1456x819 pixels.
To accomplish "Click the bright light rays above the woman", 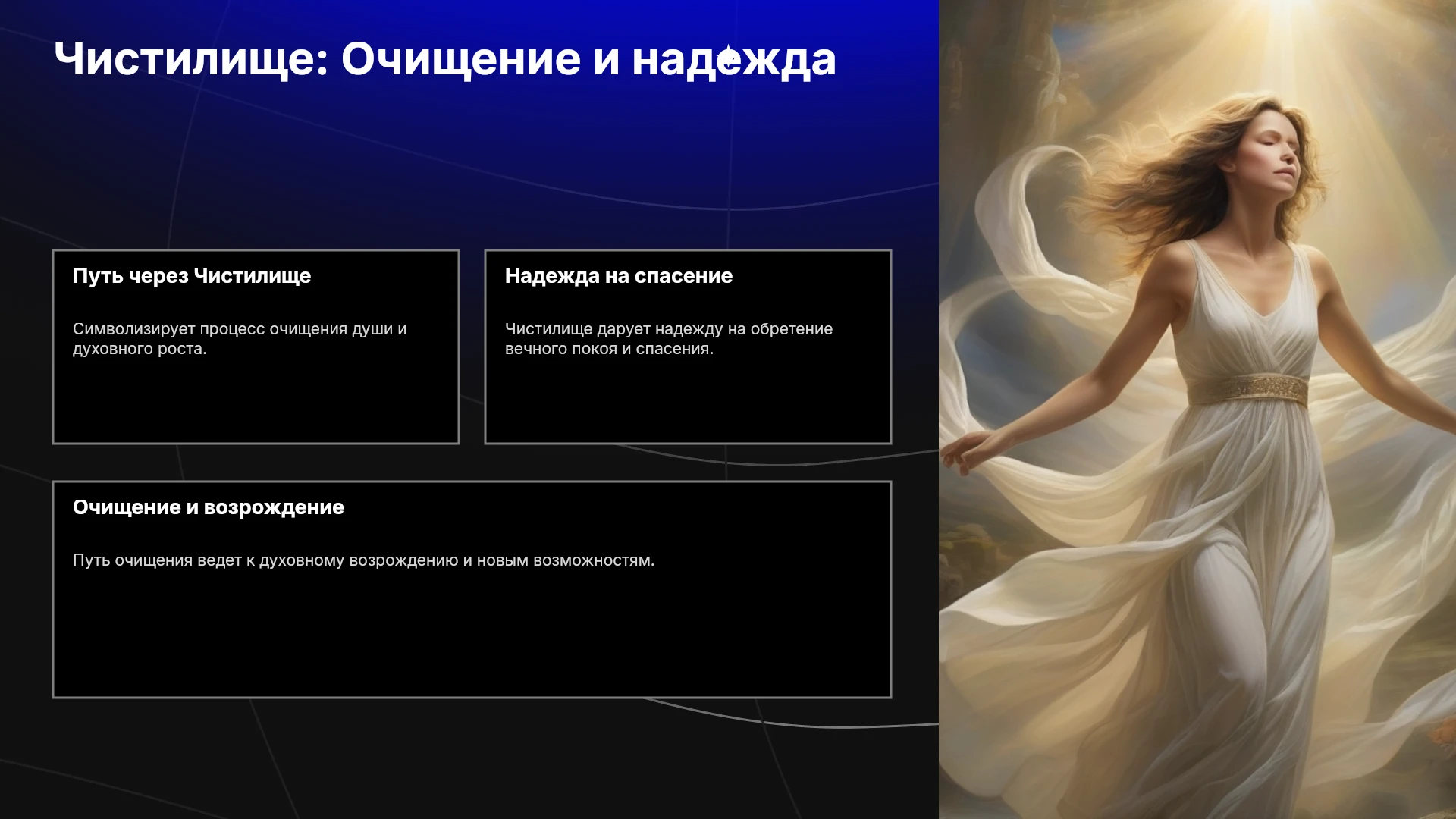I will [1282, 38].
